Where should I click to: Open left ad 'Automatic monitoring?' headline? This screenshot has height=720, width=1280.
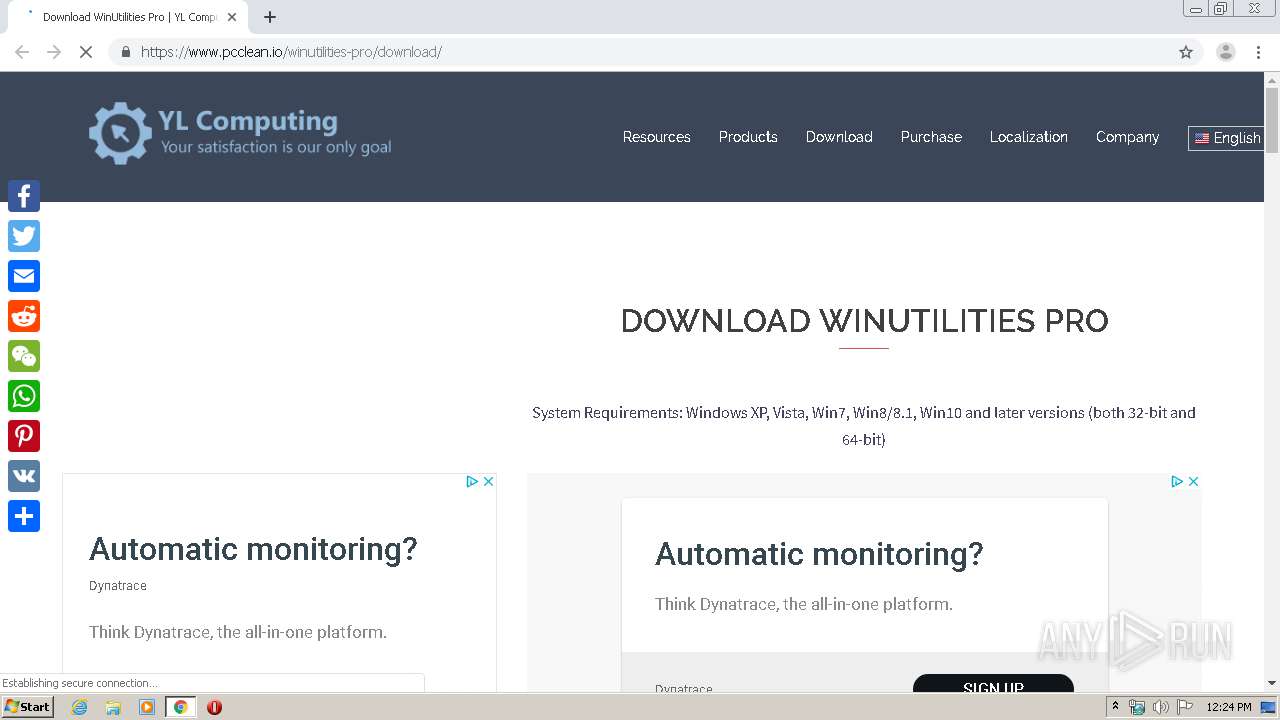[x=253, y=549]
